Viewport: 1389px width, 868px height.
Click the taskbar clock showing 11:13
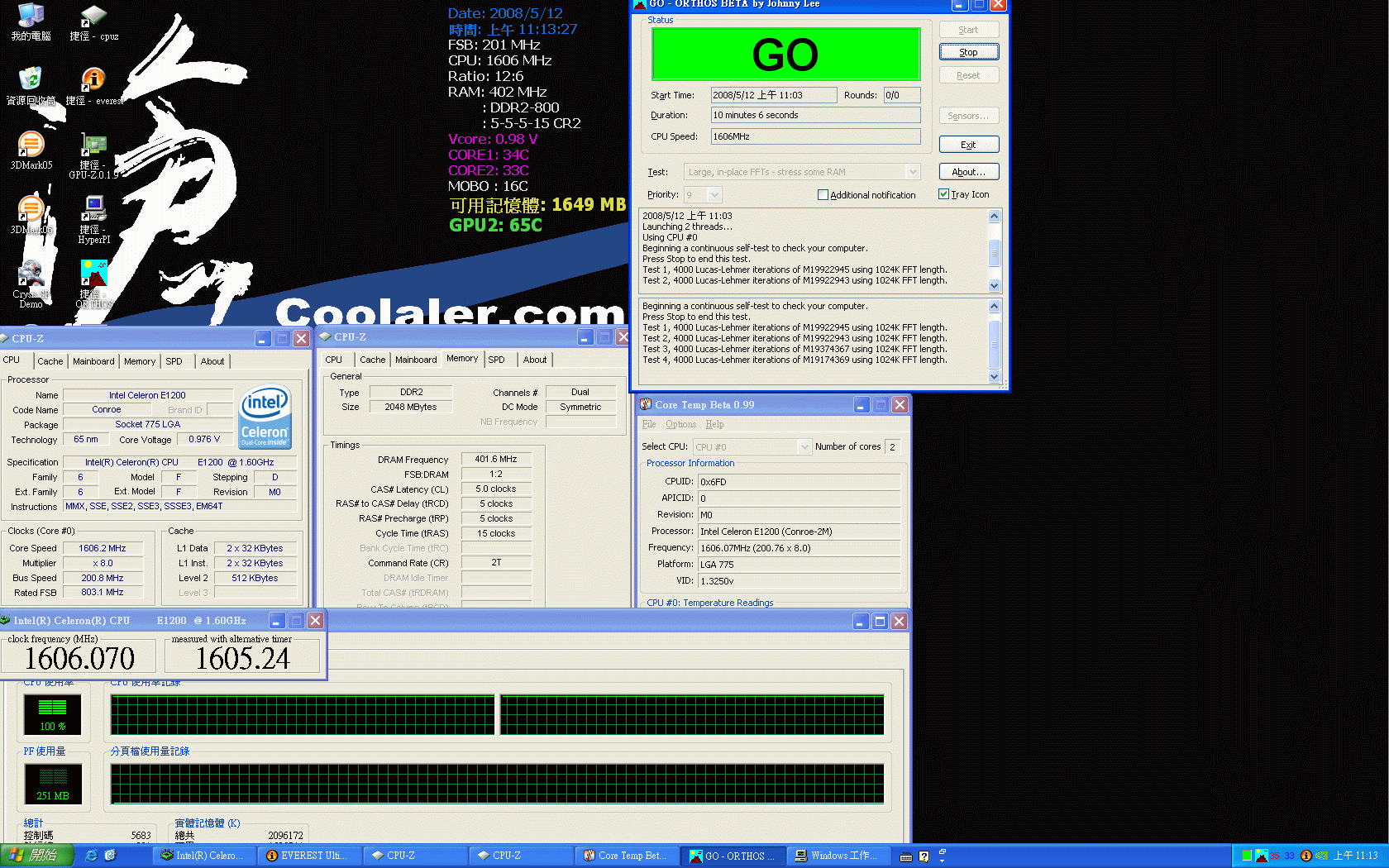[1355, 856]
